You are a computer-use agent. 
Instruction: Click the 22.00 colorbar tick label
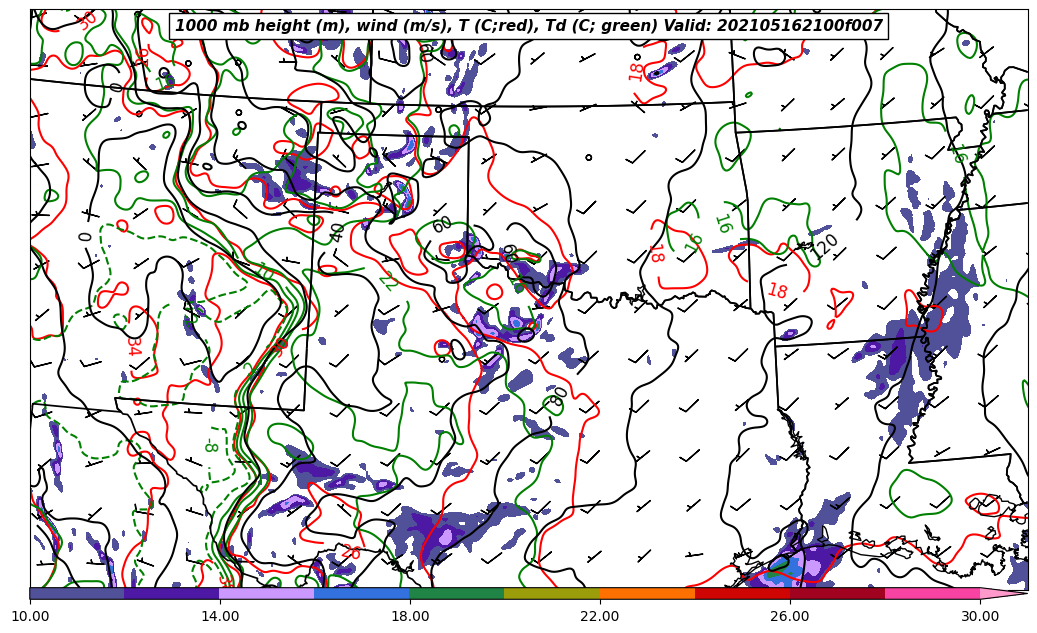(x=600, y=616)
